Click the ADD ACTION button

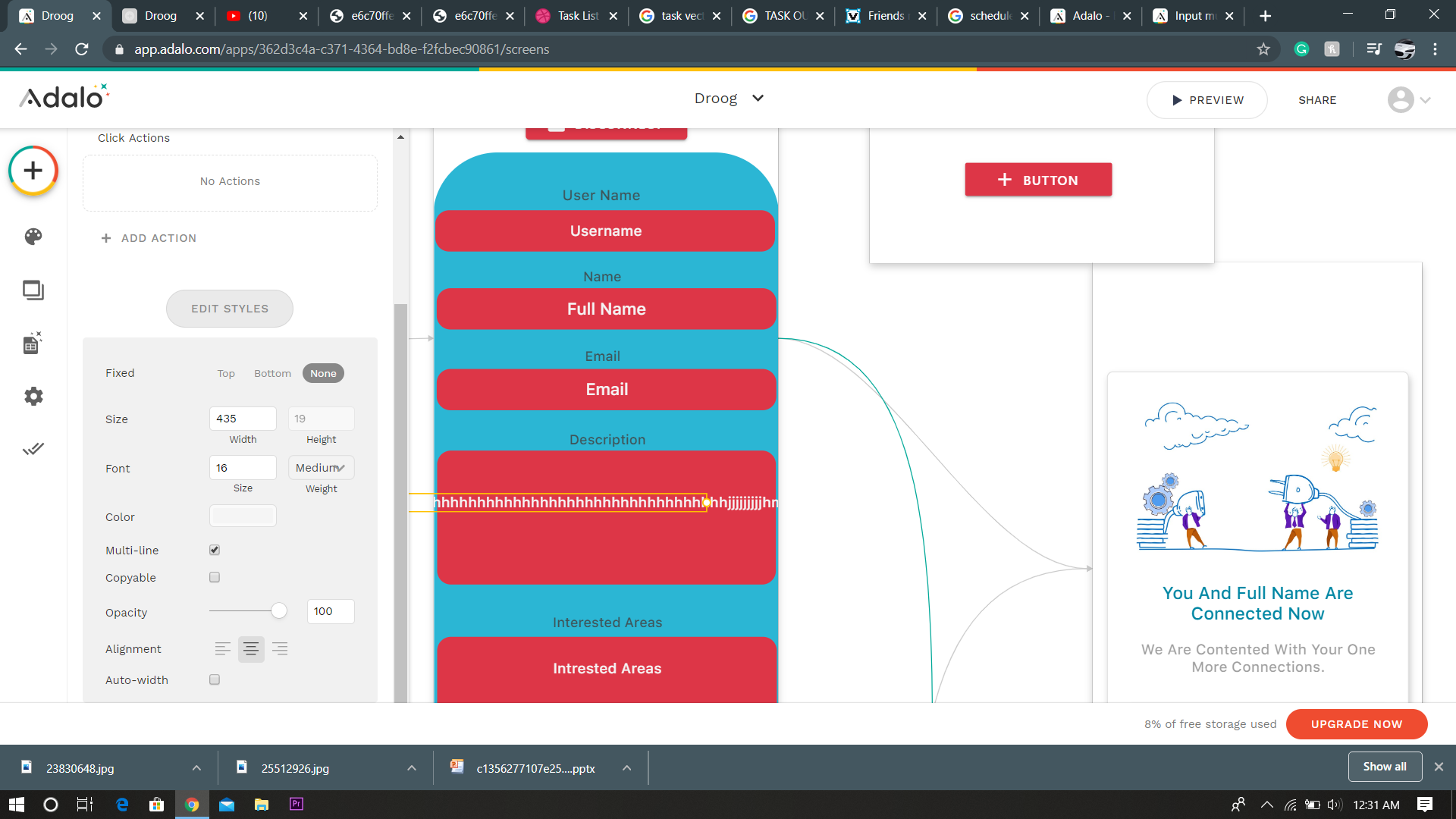point(149,238)
